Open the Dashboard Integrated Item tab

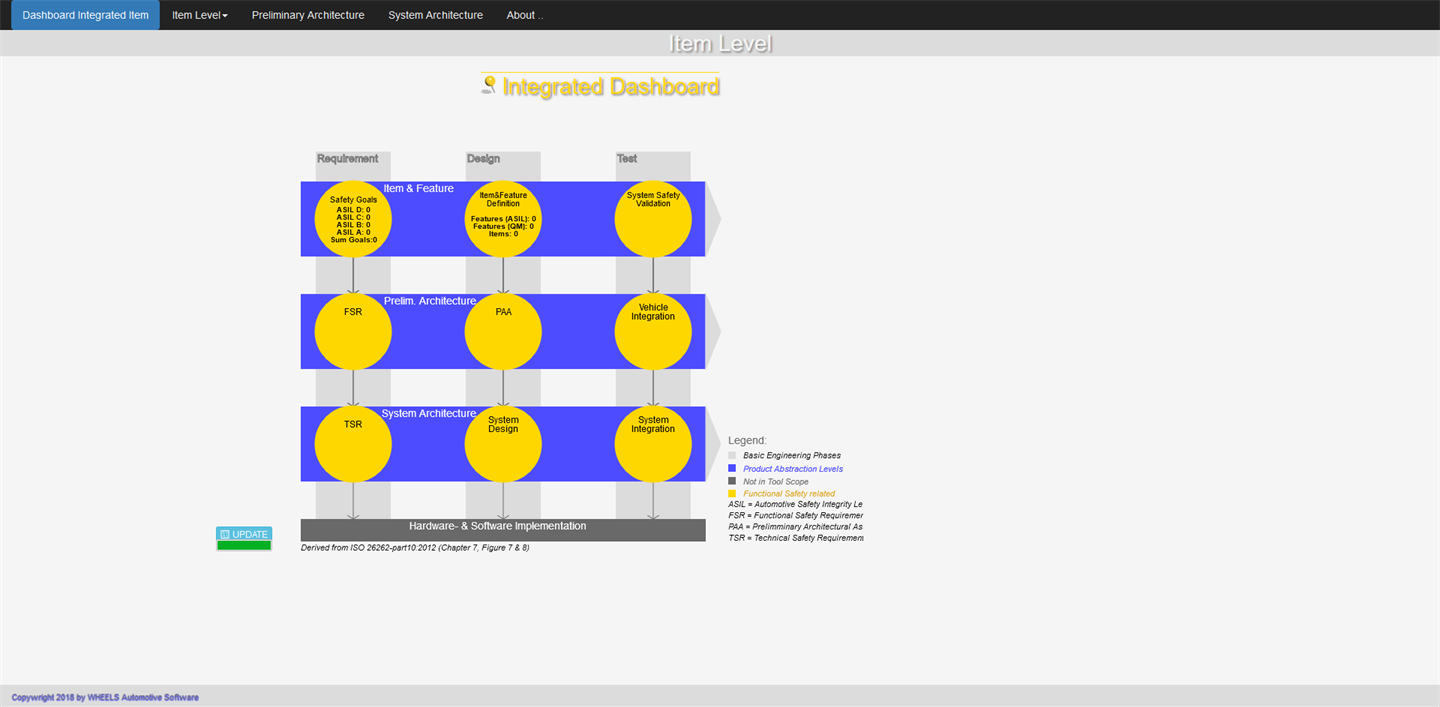coord(85,15)
